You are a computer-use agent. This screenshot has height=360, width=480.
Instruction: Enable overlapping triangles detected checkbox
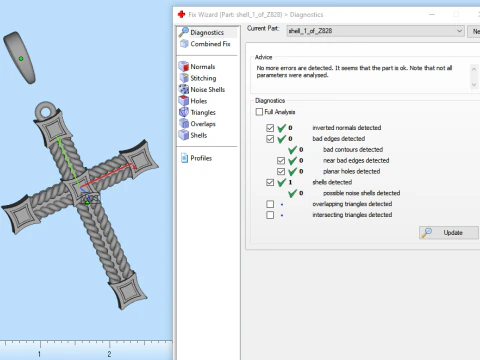tap(270, 204)
